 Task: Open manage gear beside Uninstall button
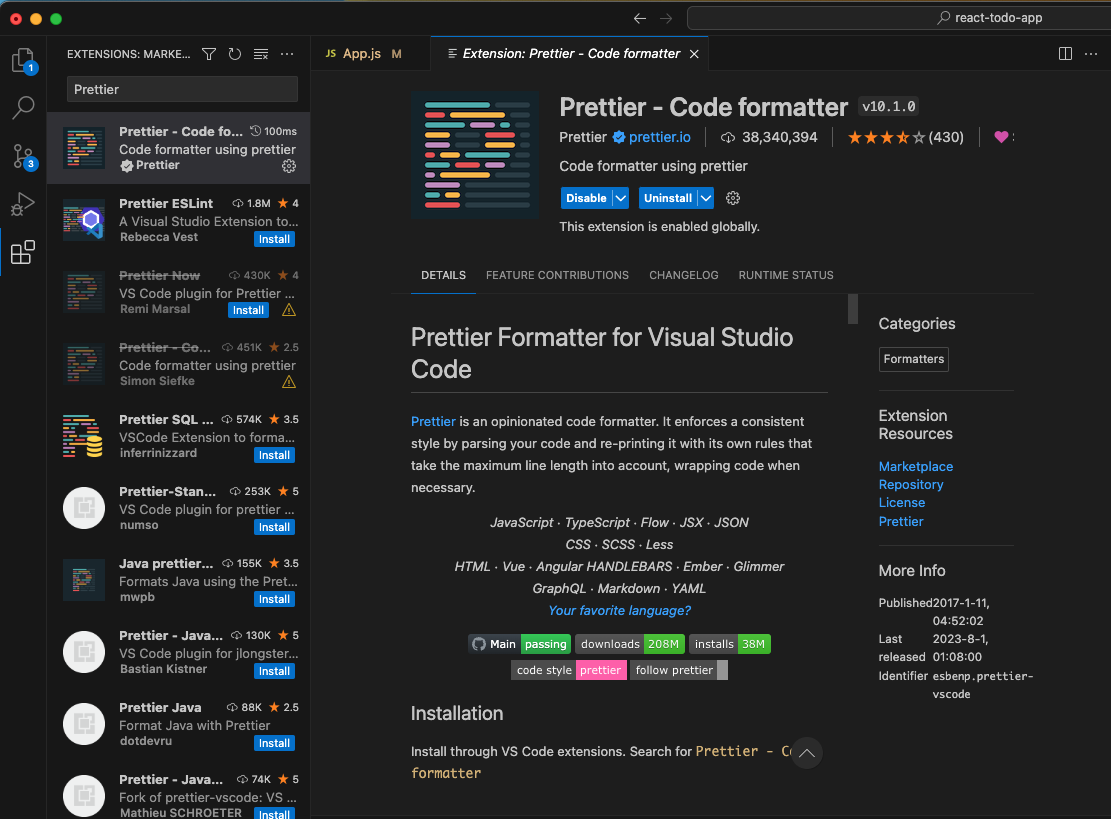(x=733, y=198)
